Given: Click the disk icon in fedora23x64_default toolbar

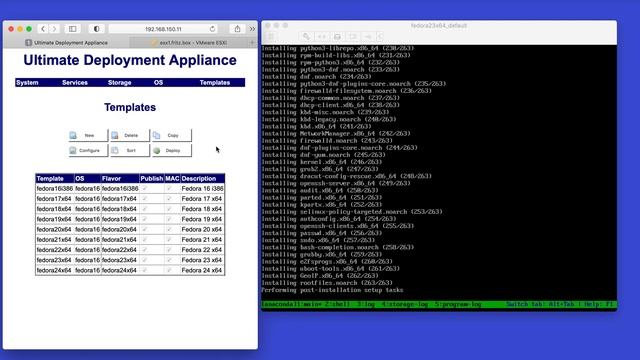Looking at the screenshot, I should pyautogui.click(x=337, y=37).
